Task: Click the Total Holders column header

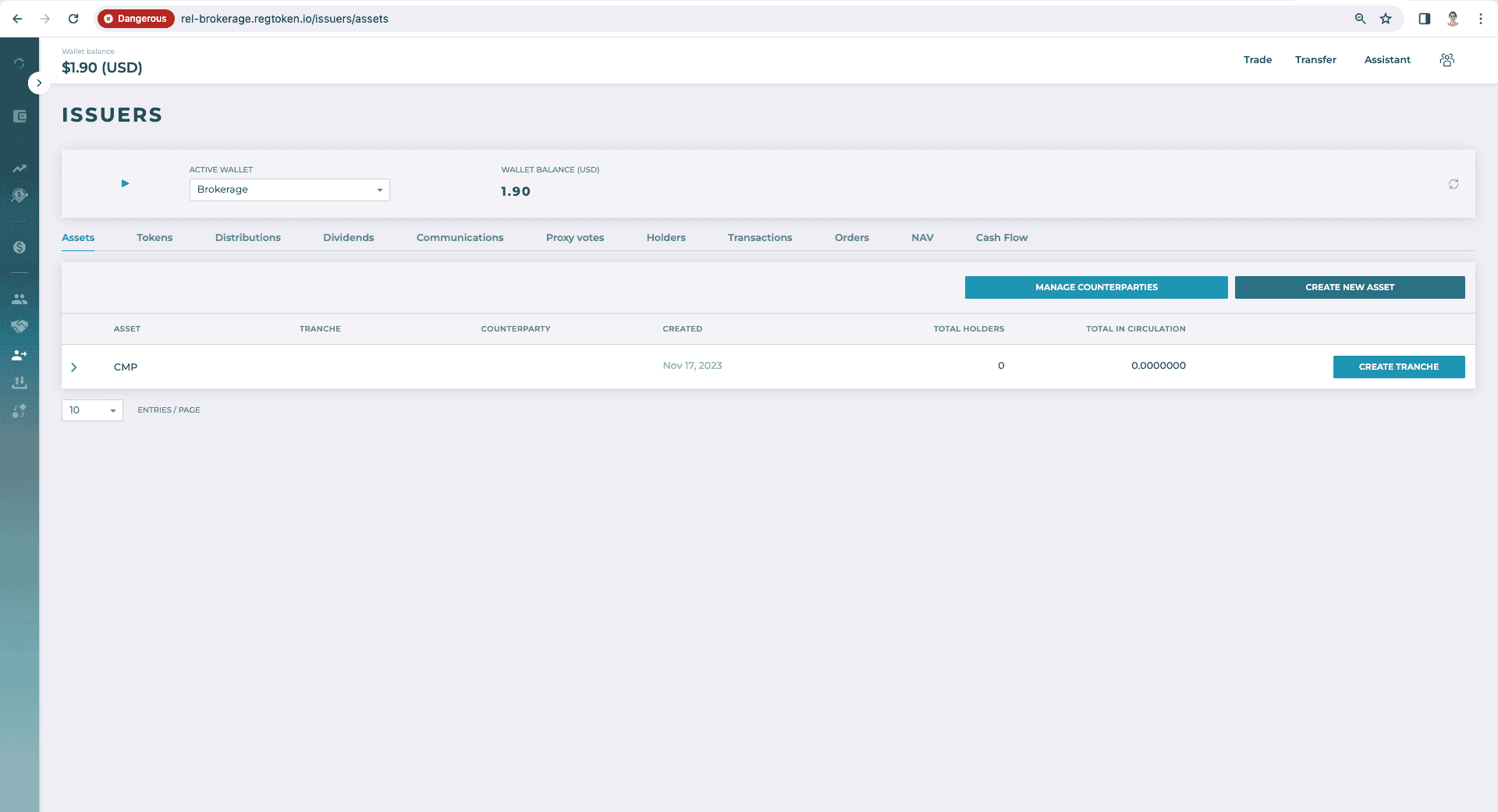Action: point(969,329)
